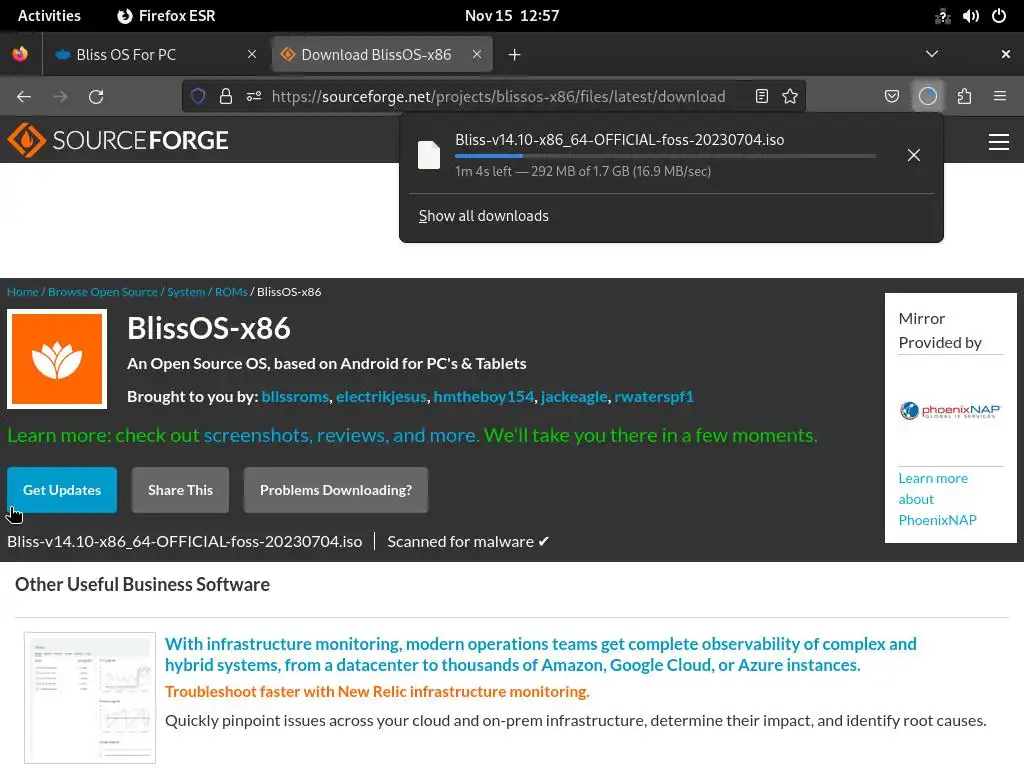Cancel the Bliss ISO download
The width and height of the screenshot is (1024, 768).
click(x=914, y=155)
